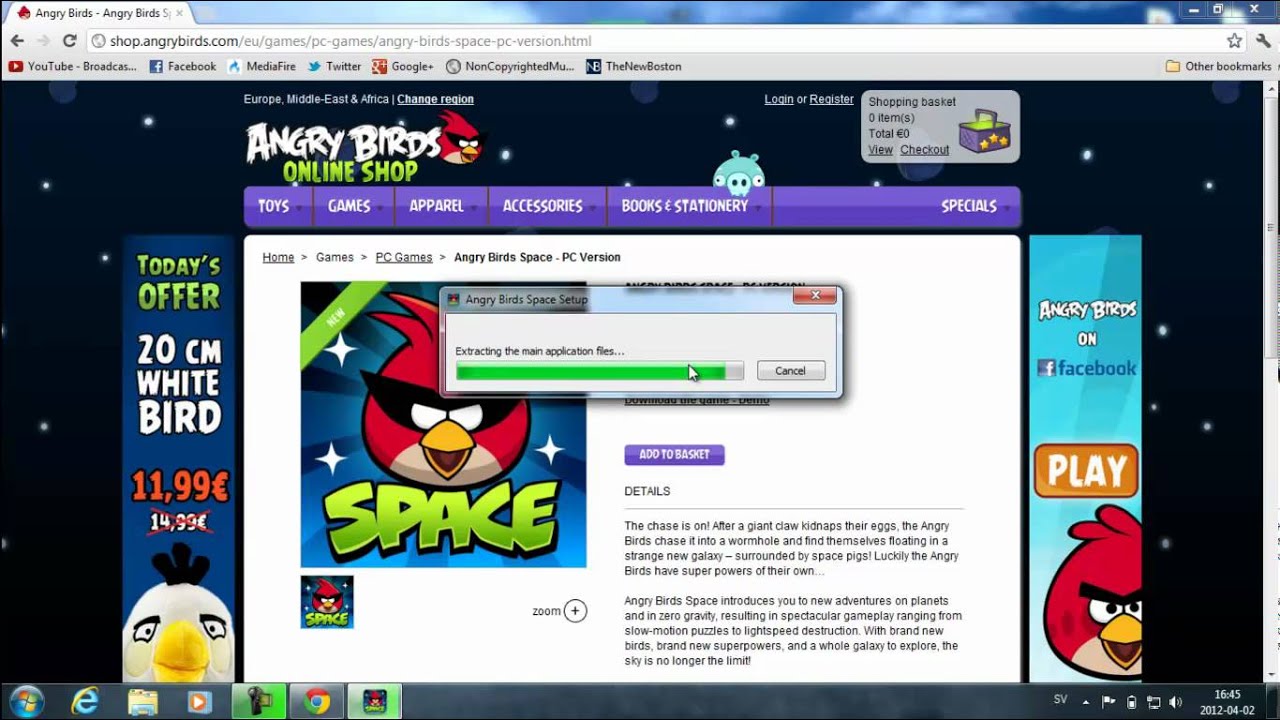This screenshot has width=1280, height=720.
Task: Select the small Space thumbnail image
Action: 327,602
